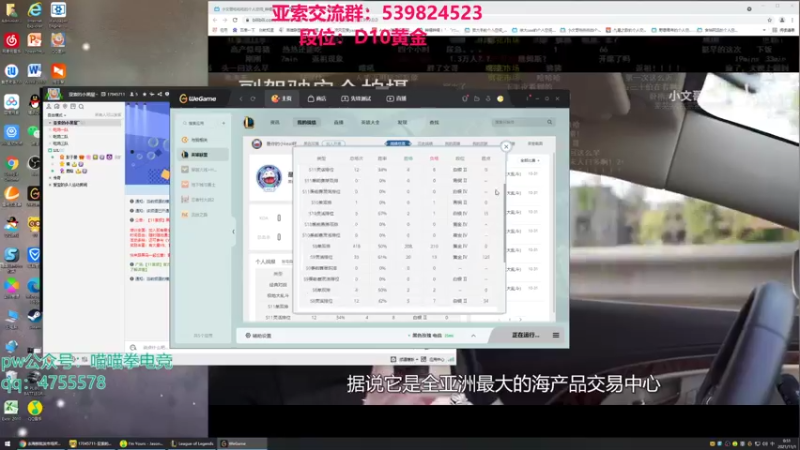The height and width of the screenshot is (450, 800).
Task: Expand the server status chevron in bottom bar
Action: 473,336
